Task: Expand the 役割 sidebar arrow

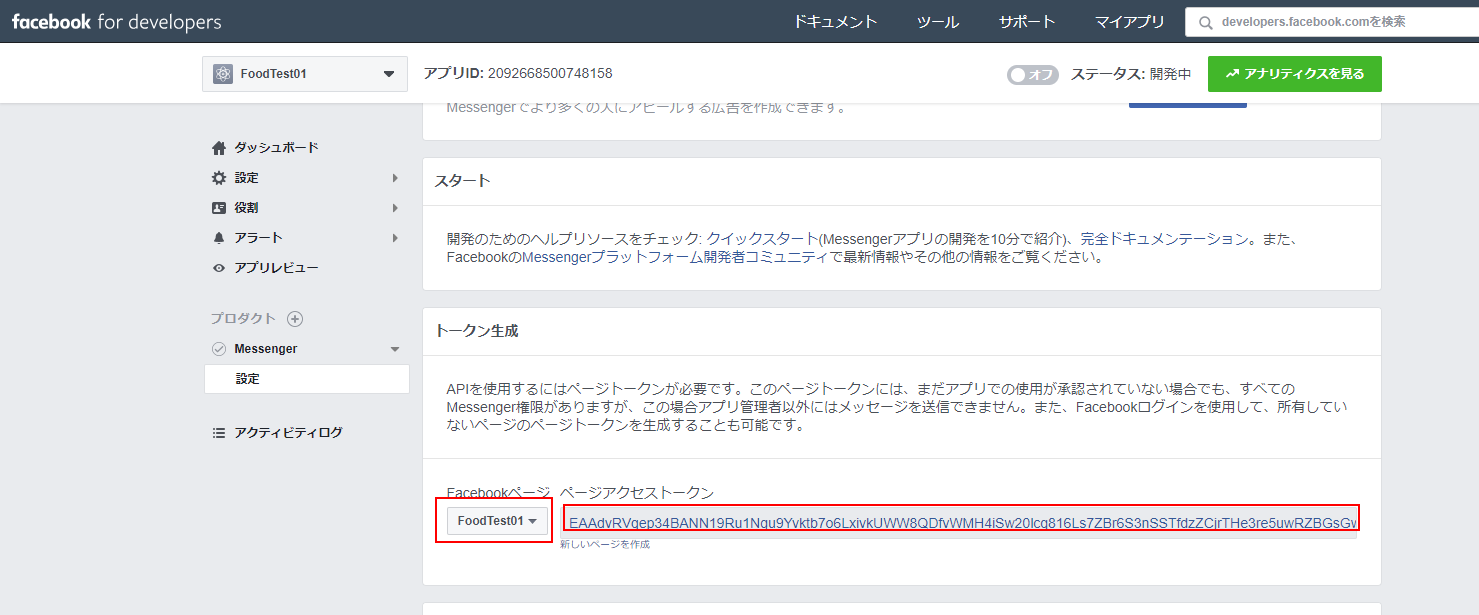Action: click(x=396, y=208)
